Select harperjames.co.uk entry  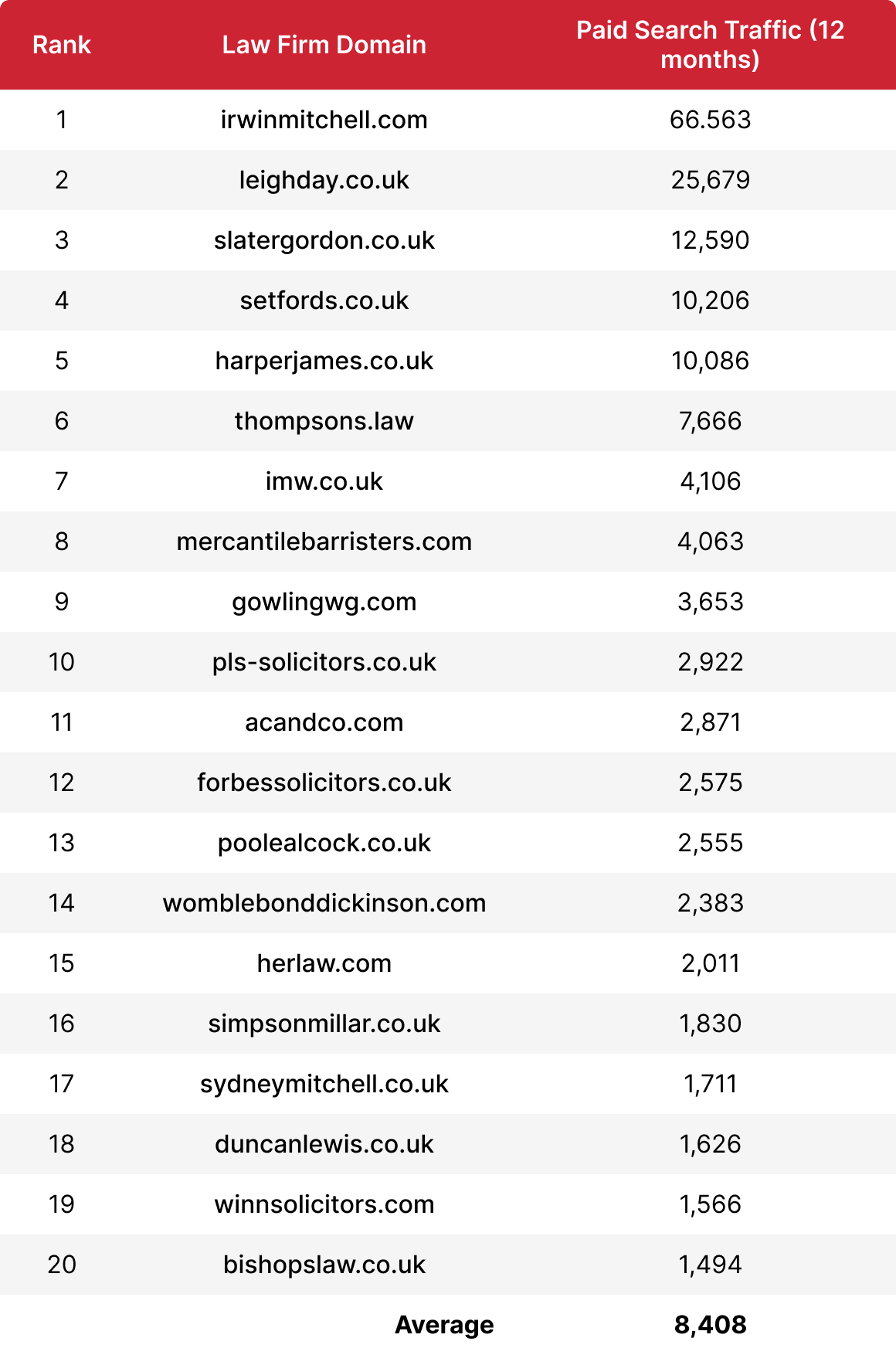324,361
